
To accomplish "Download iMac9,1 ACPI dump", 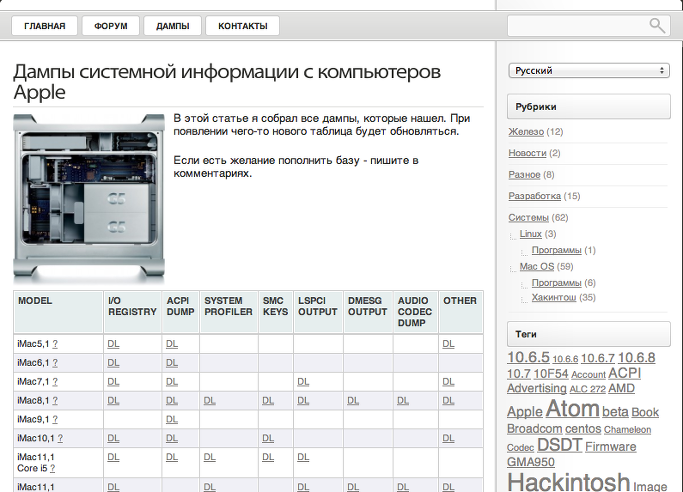I will 172,419.
